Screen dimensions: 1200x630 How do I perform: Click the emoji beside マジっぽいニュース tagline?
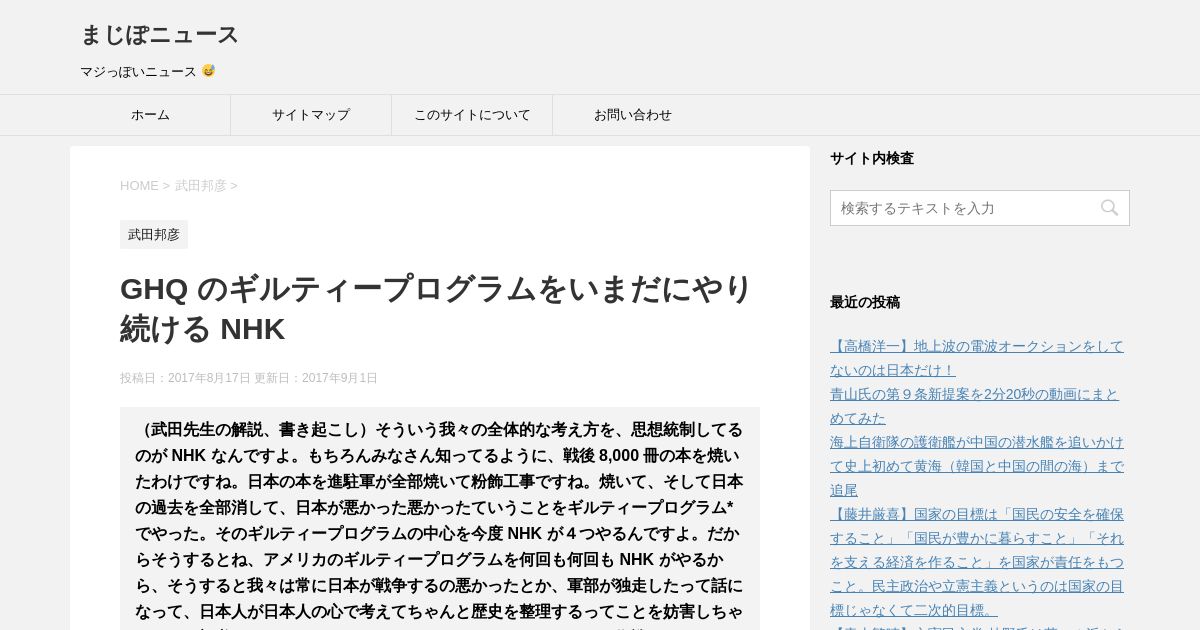[208, 71]
